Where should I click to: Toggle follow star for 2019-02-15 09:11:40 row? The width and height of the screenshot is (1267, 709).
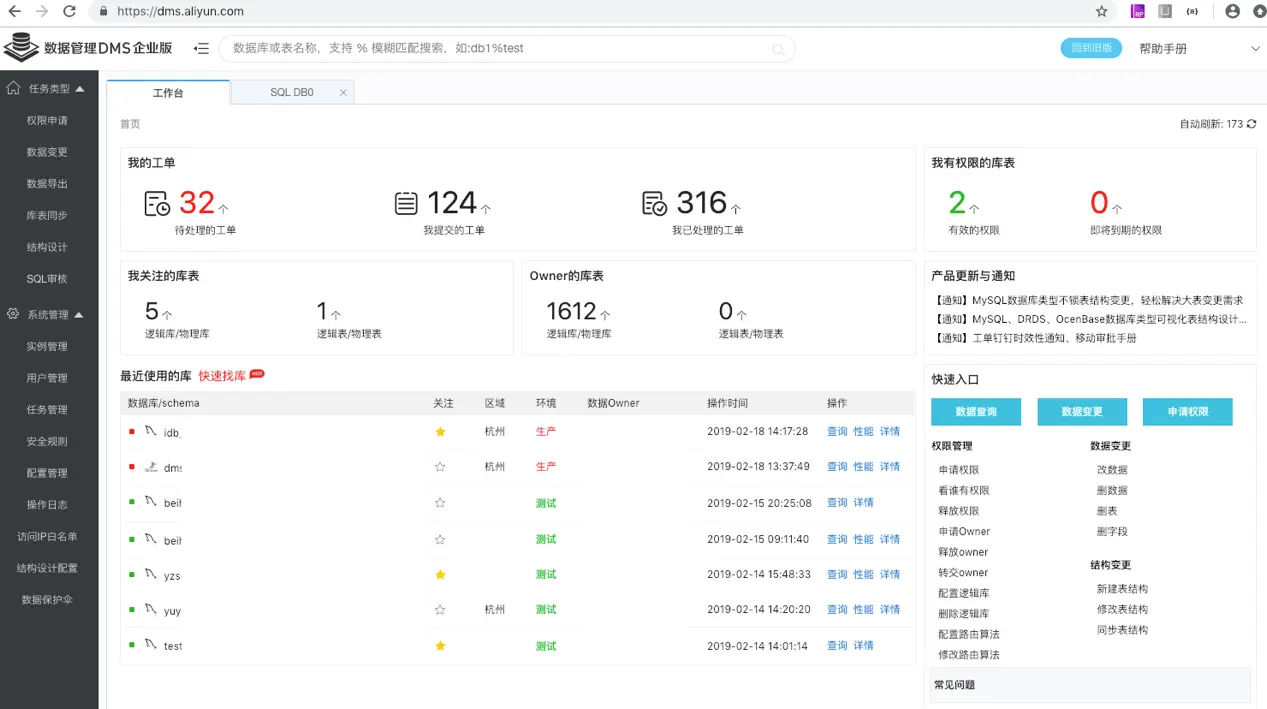(440, 539)
